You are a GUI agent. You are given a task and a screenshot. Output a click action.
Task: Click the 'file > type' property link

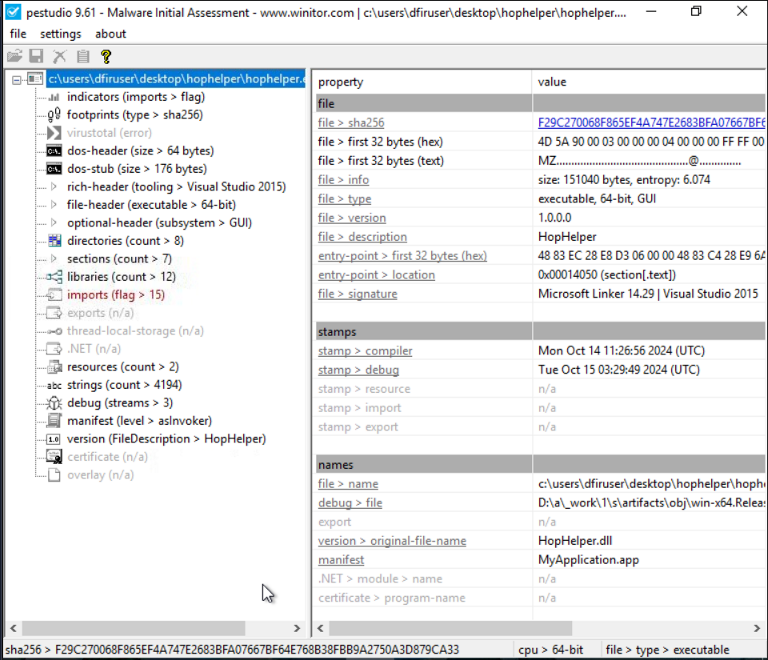344,199
